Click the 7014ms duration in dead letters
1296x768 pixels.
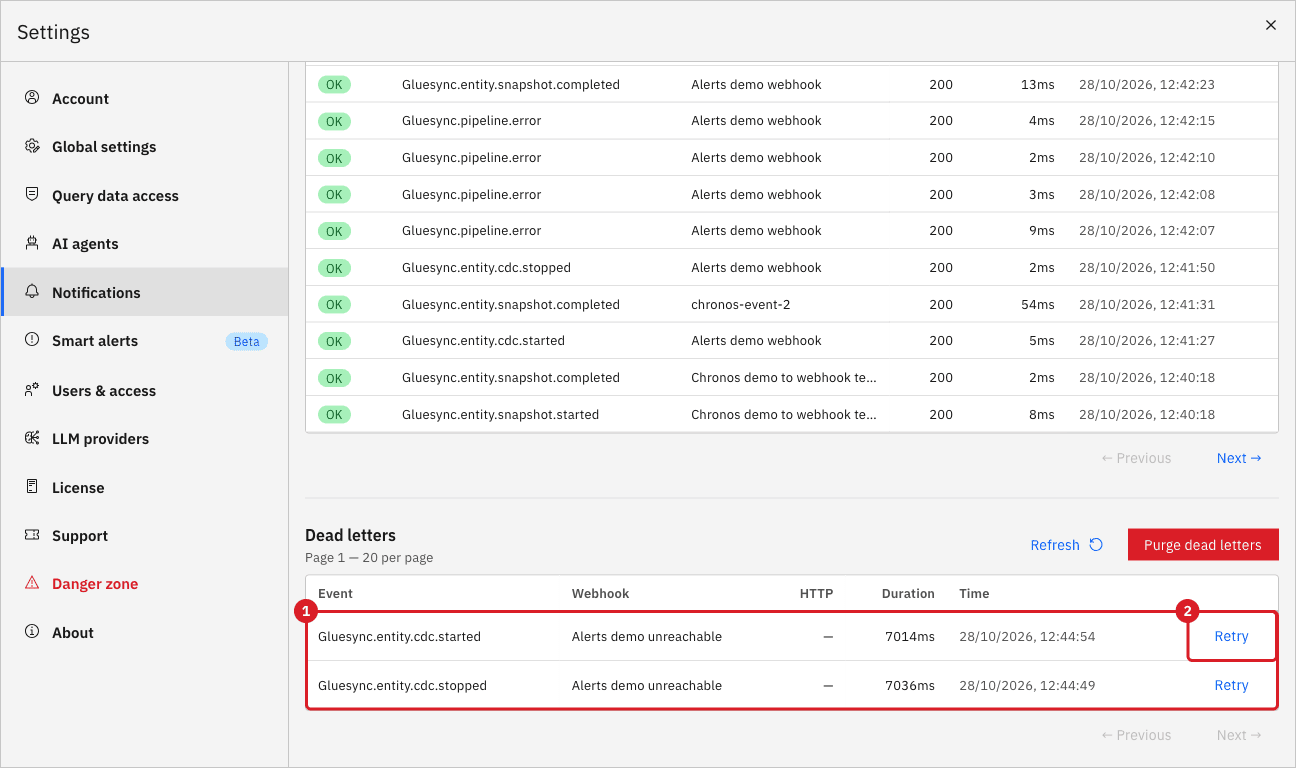pyautogui.click(x=910, y=636)
